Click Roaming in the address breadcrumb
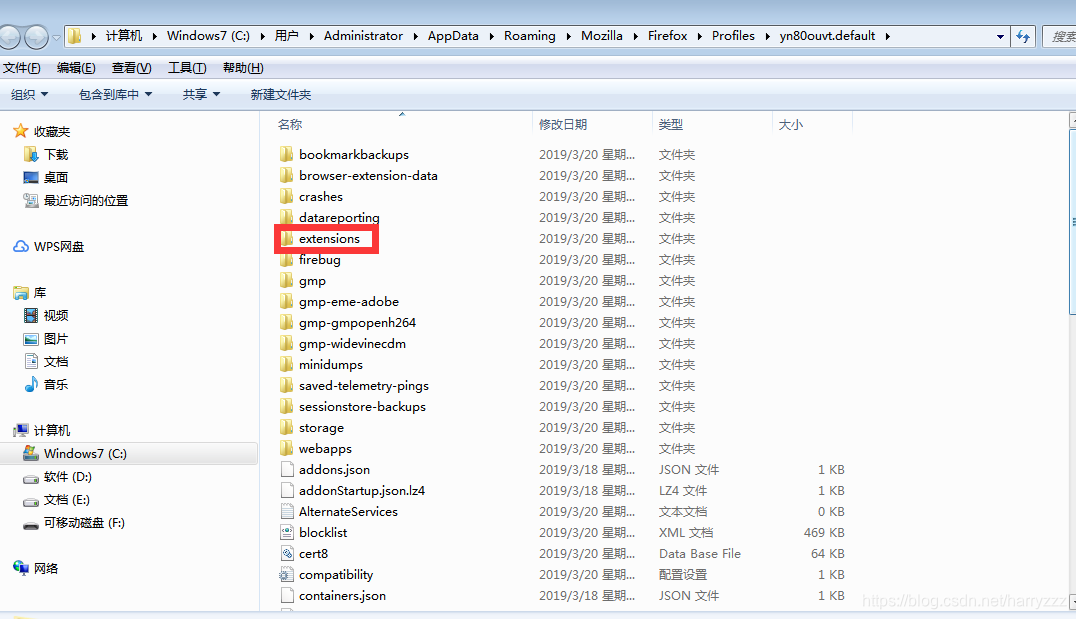The image size is (1076, 619). click(529, 36)
